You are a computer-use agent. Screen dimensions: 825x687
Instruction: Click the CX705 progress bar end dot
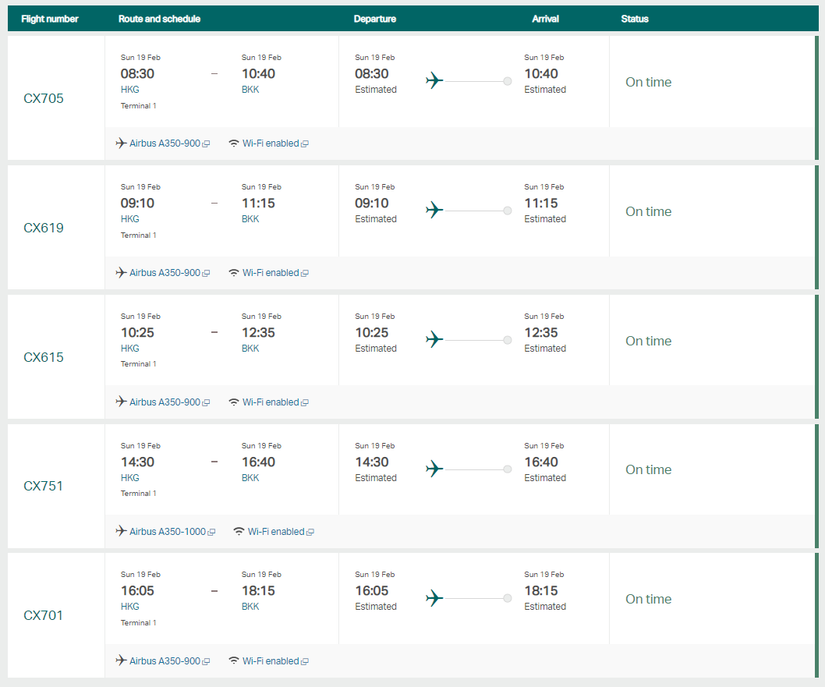click(x=507, y=81)
